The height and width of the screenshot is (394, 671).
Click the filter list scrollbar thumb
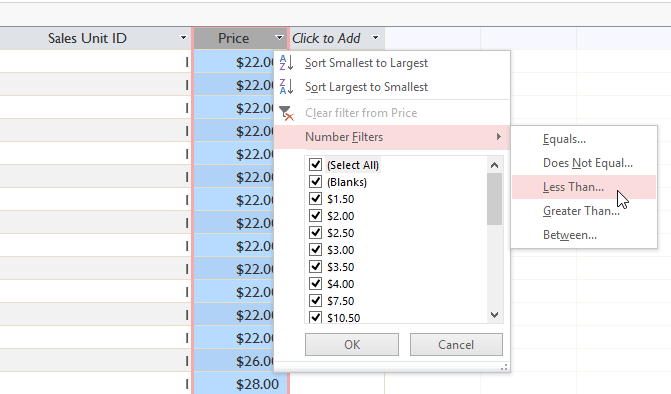coord(495,199)
